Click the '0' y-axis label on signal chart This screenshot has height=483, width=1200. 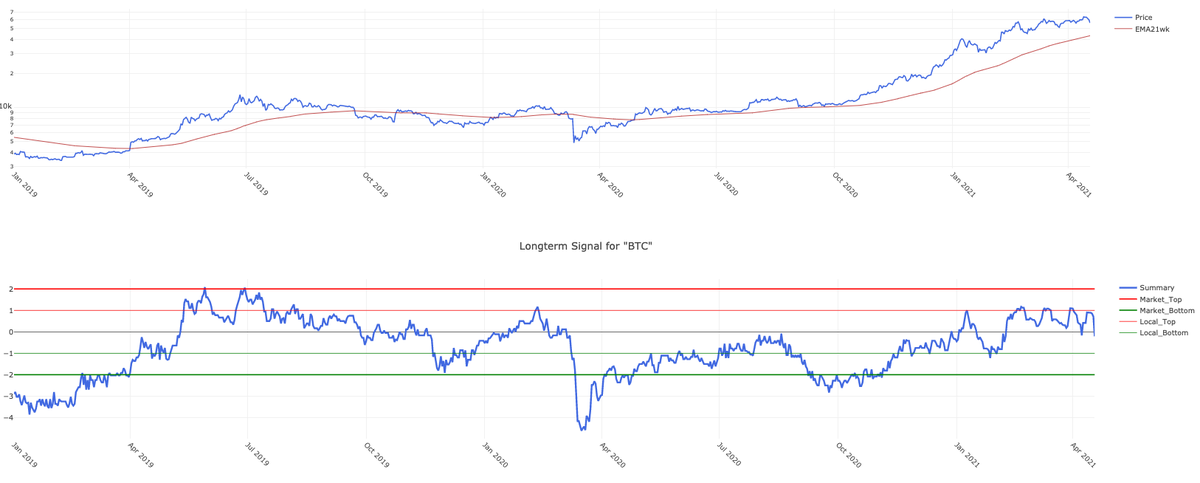[x=10, y=332]
